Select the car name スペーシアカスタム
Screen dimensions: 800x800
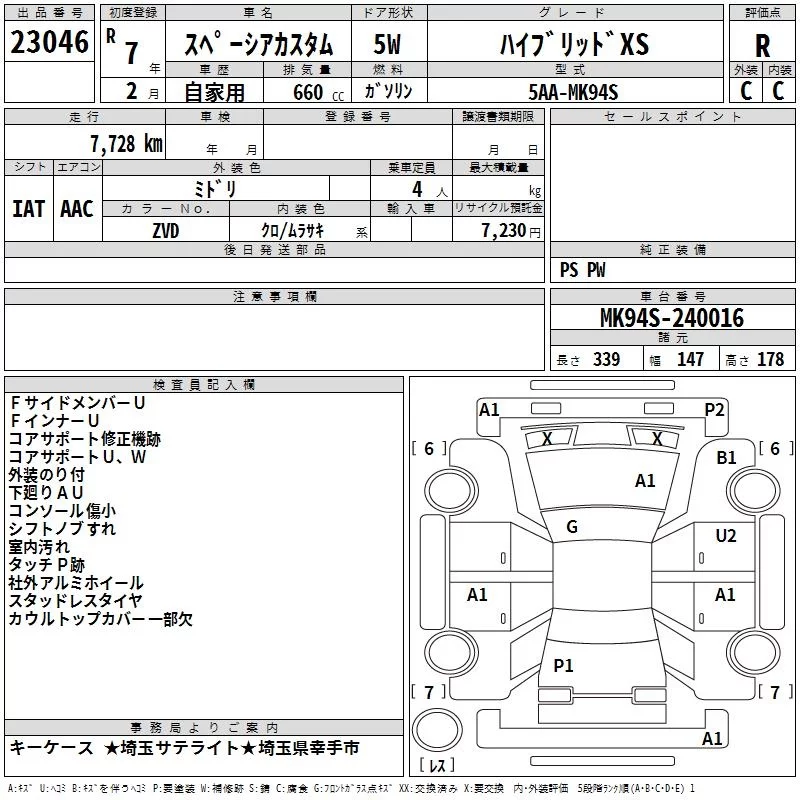(x=258, y=43)
